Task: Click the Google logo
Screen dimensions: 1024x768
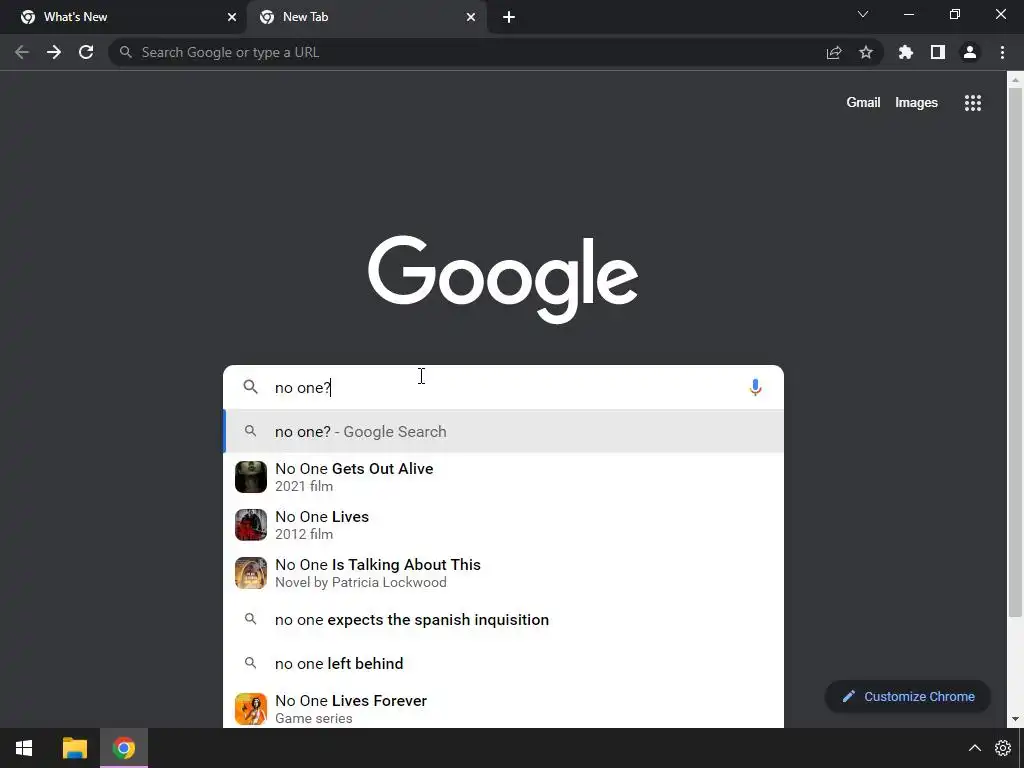Action: (x=503, y=280)
